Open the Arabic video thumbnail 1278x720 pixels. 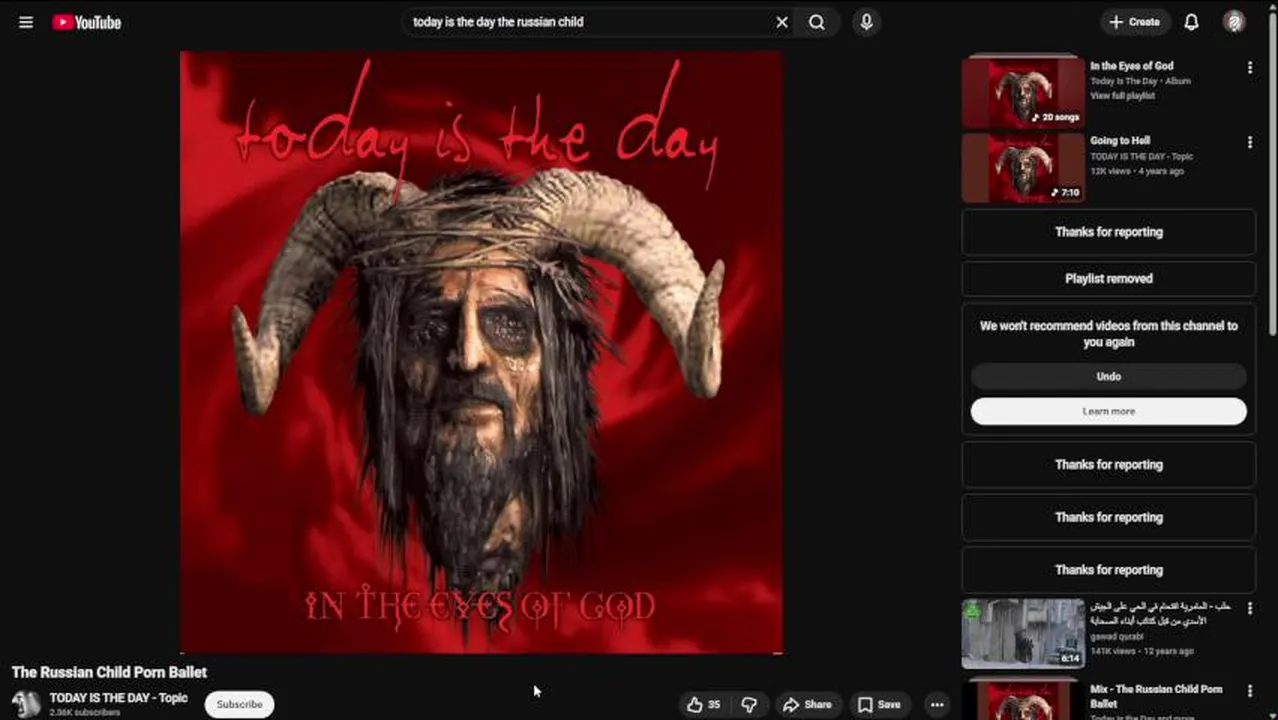click(x=1023, y=633)
